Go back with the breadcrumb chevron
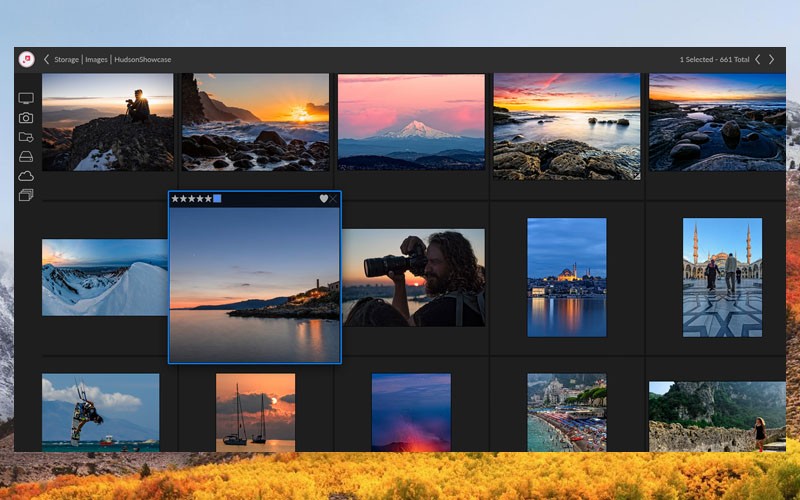This screenshot has height=500, width=800. (46, 60)
